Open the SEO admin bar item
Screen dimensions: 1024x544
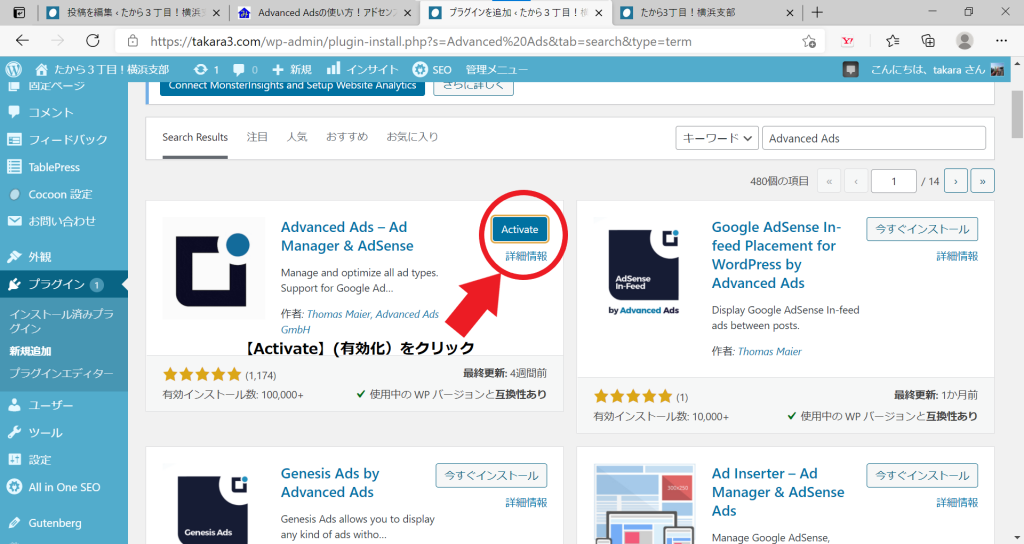tap(432, 69)
